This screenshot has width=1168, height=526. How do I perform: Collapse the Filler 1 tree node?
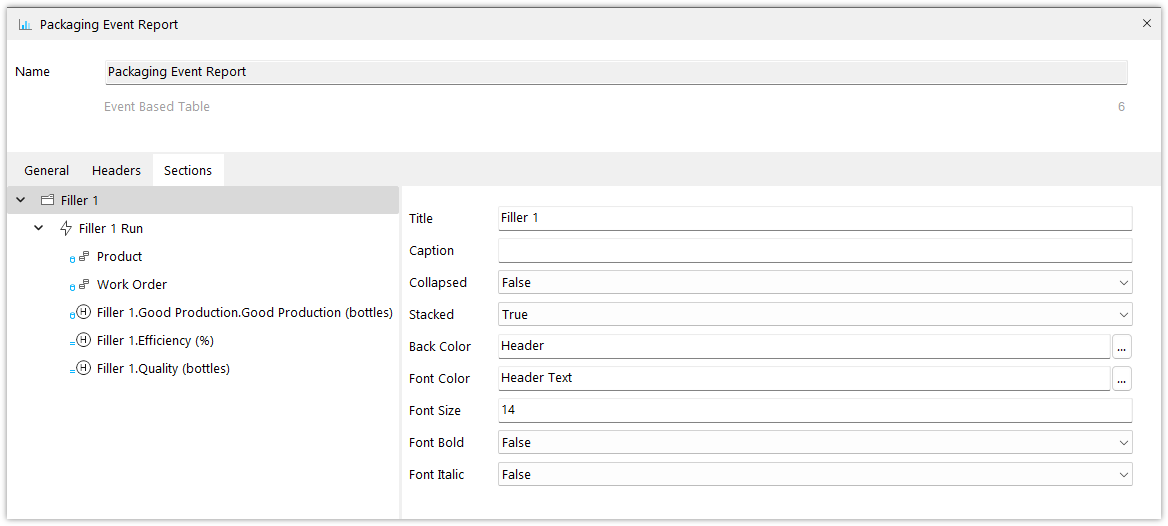coord(21,200)
